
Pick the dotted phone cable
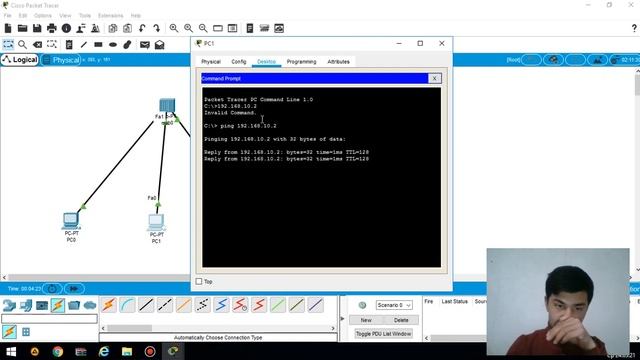202,305
